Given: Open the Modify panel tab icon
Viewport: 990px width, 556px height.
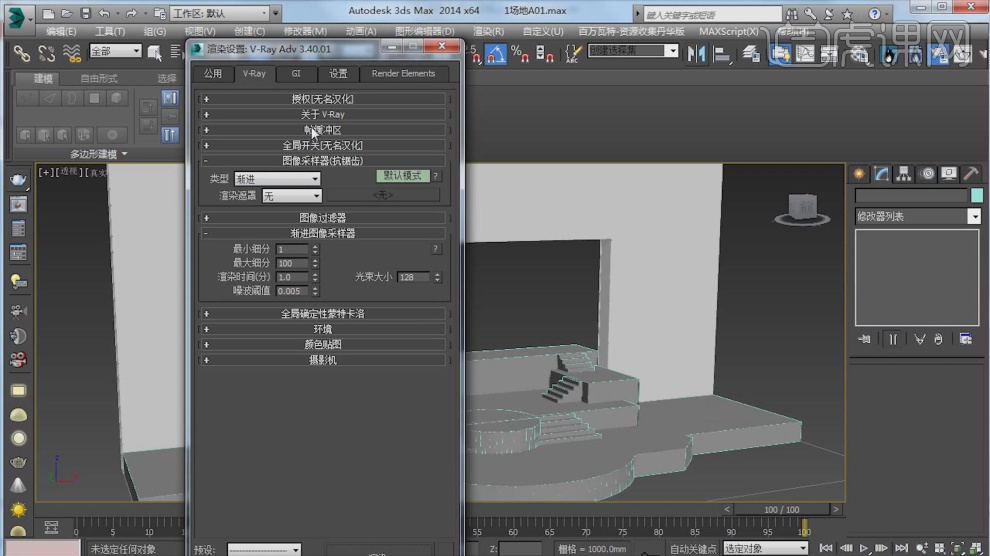Looking at the screenshot, I should tap(881, 174).
